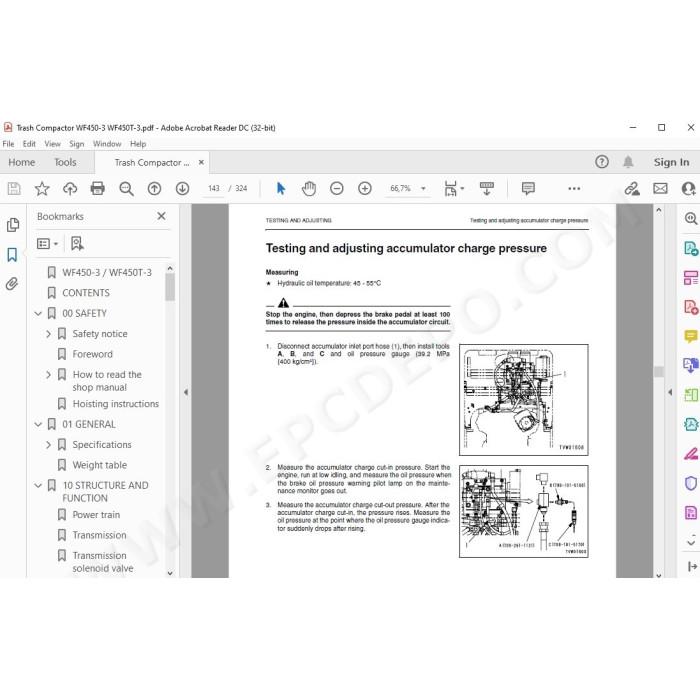Jump to the CONTENTS bookmark

(86, 293)
